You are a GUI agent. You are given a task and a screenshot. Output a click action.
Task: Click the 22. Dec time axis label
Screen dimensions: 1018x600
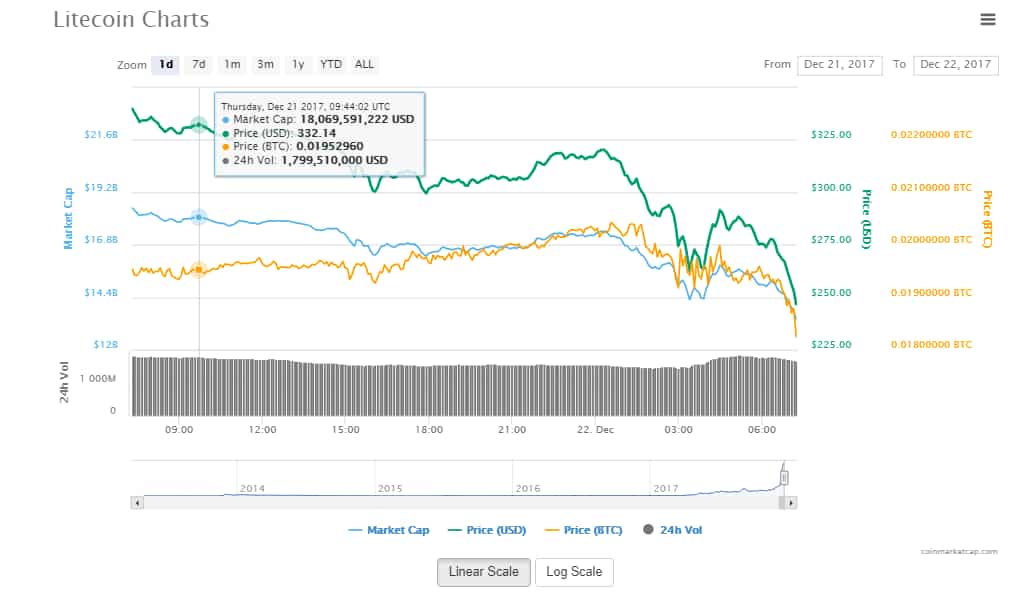pos(595,430)
